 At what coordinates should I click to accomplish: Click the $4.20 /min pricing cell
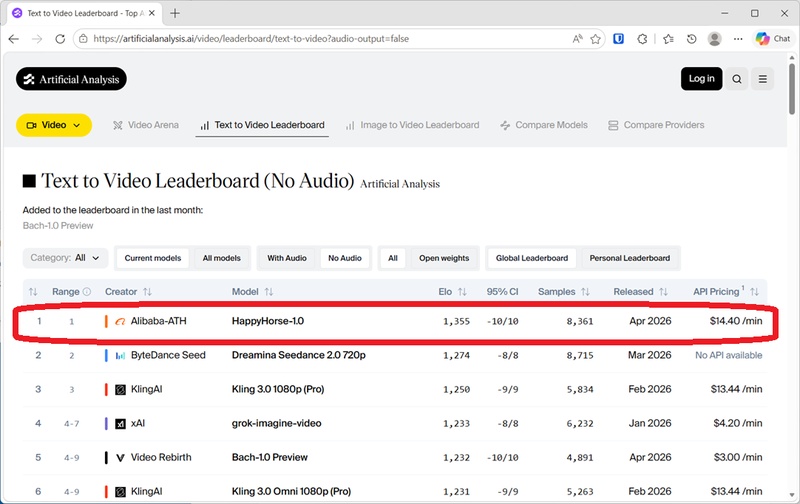738,423
